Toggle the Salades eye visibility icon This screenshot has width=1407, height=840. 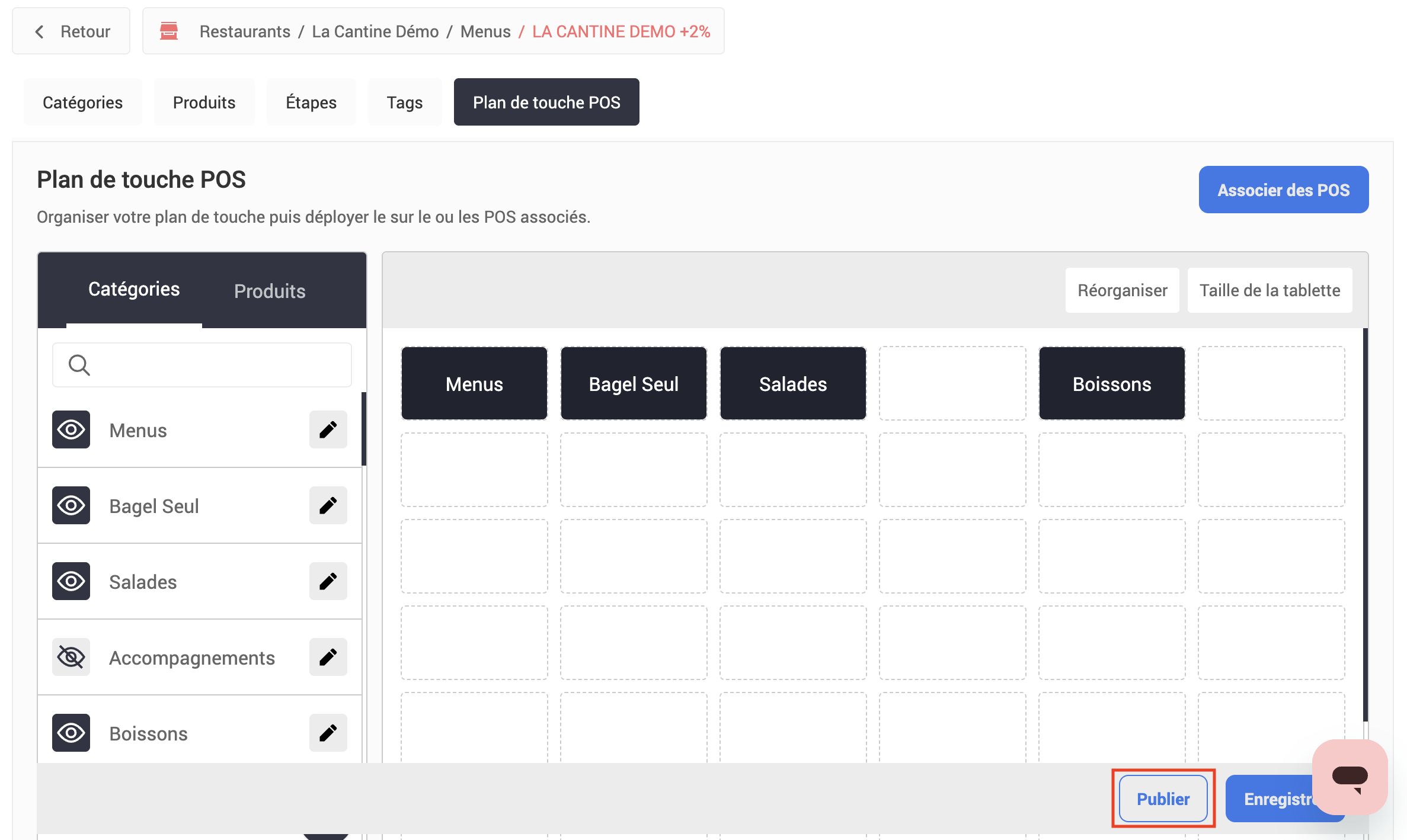[71, 581]
